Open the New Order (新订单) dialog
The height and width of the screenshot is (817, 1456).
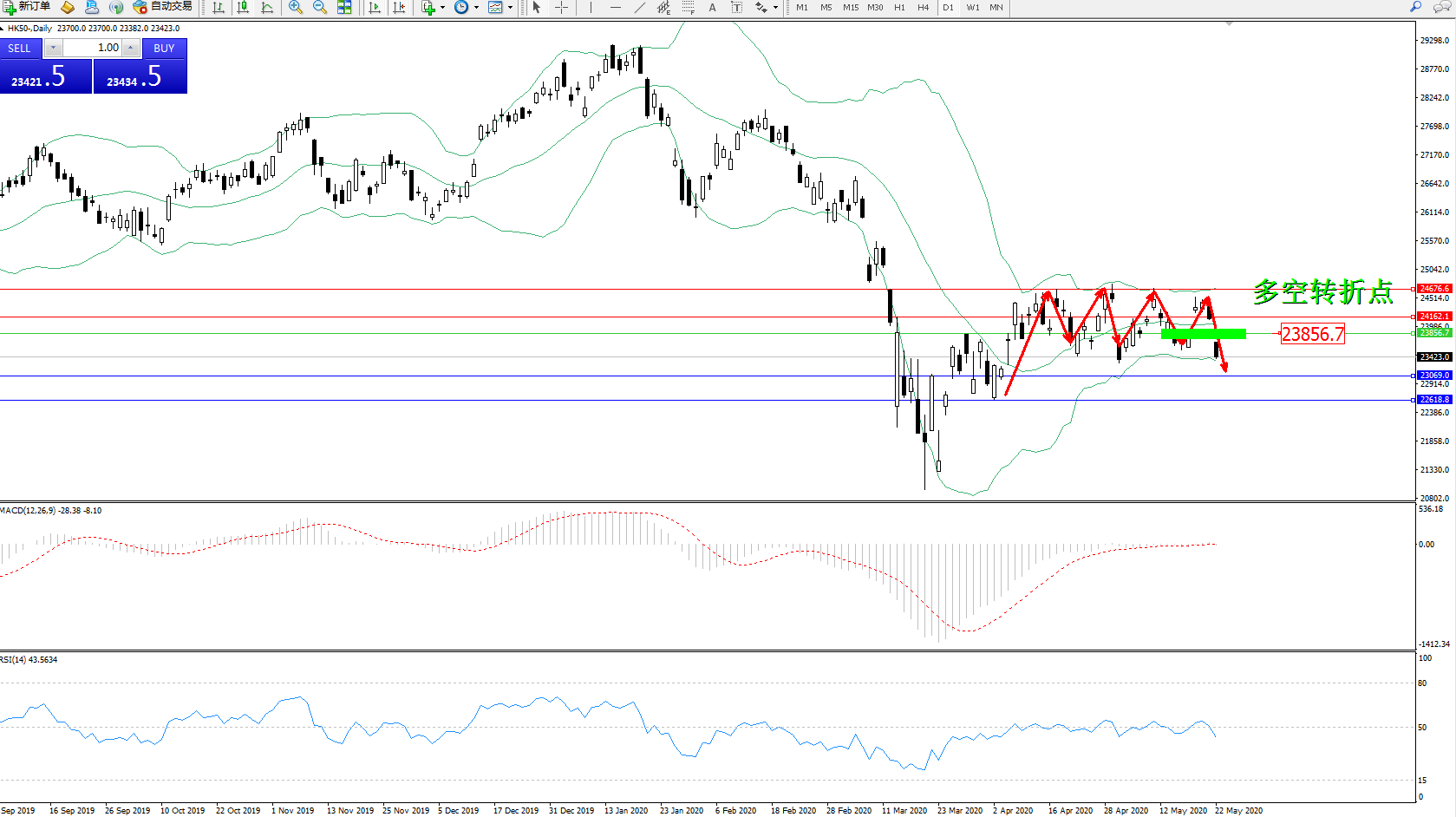pyautogui.click(x=26, y=7)
